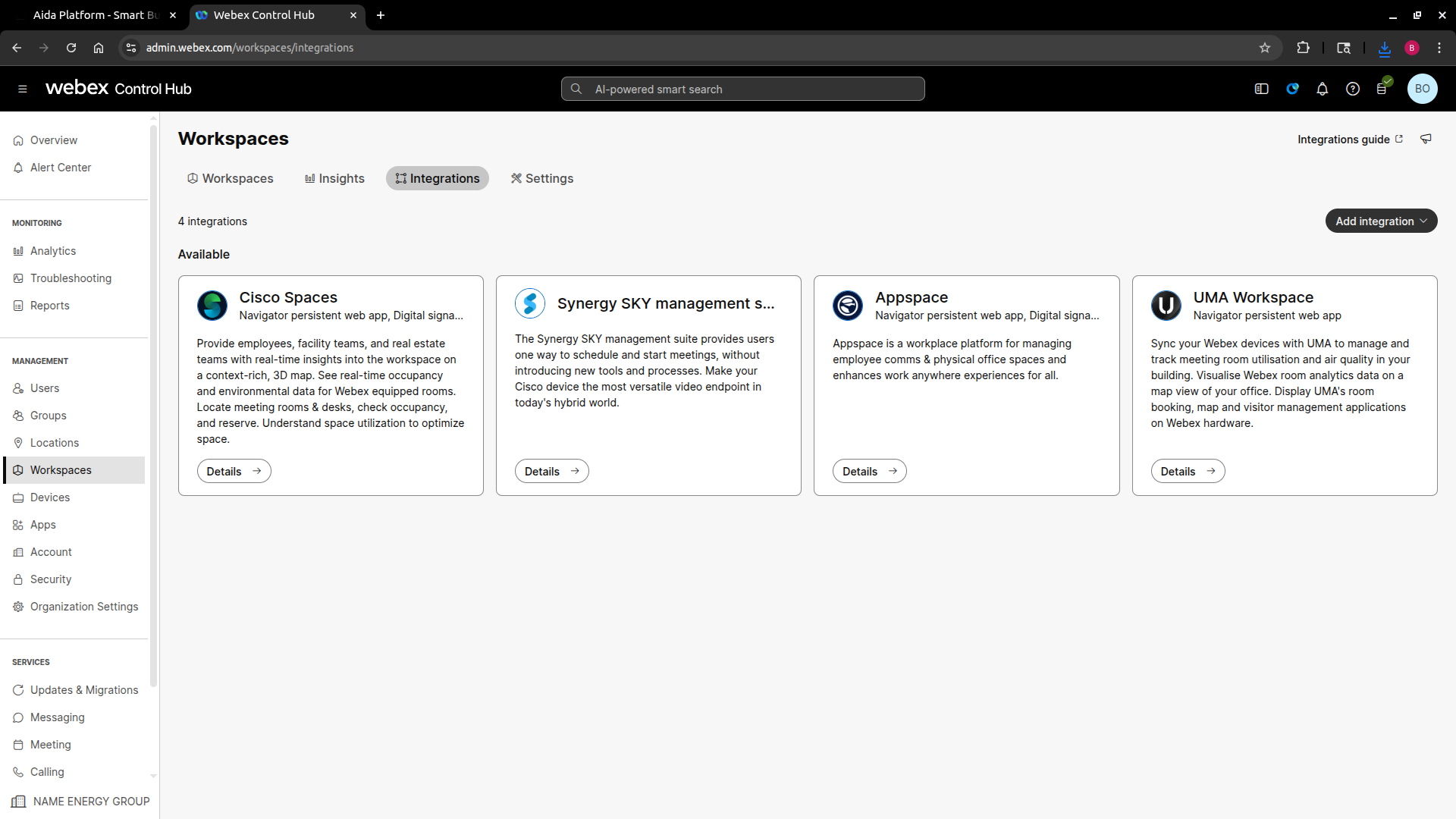The height and width of the screenshot is (819, 1456).
Task: Select Analytics in the Monitoring sidebar
Action: pyautogui.click(x=53, y=251)
